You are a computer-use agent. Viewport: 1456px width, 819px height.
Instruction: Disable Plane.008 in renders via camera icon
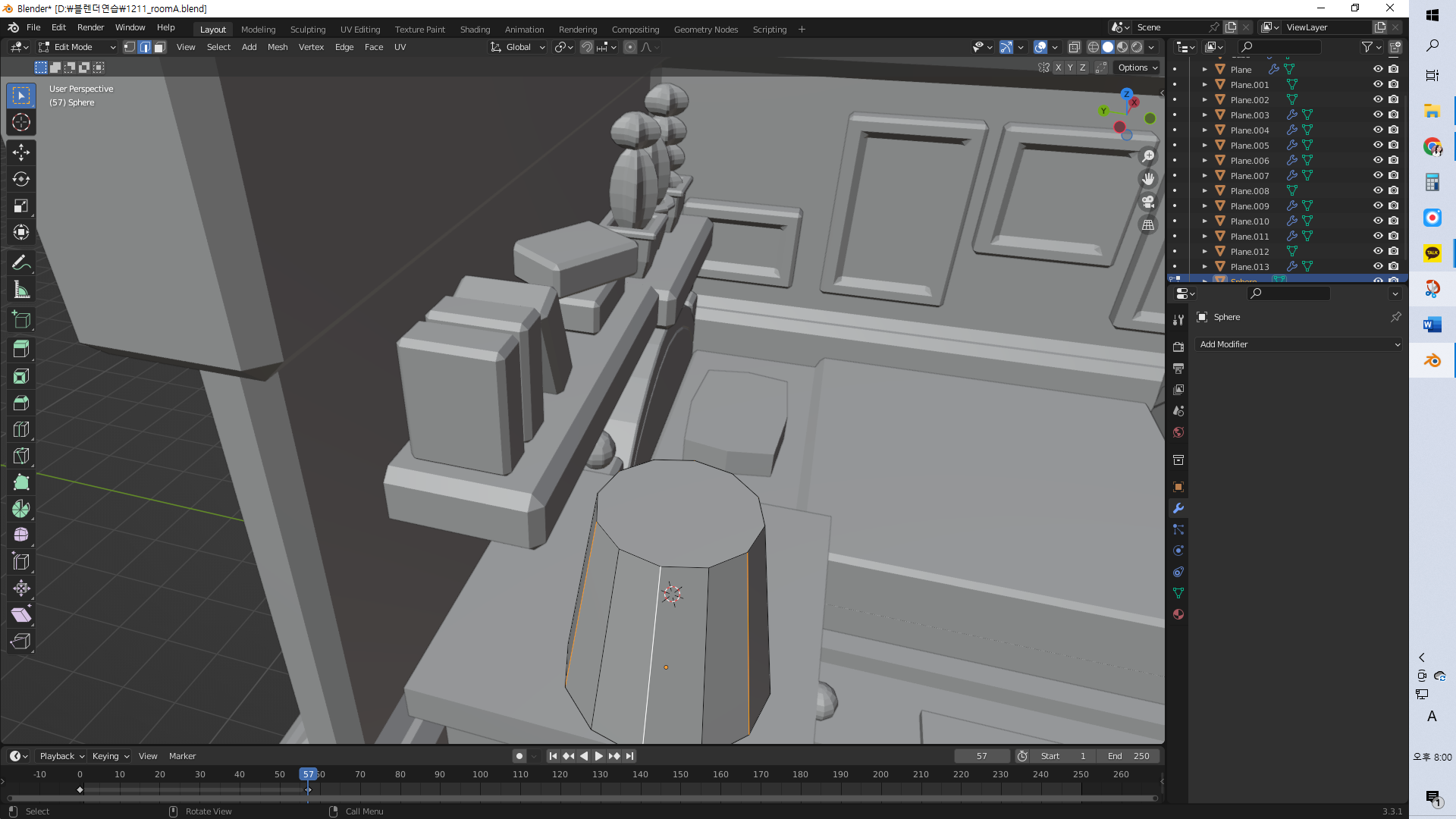[x=1393, y=190]
